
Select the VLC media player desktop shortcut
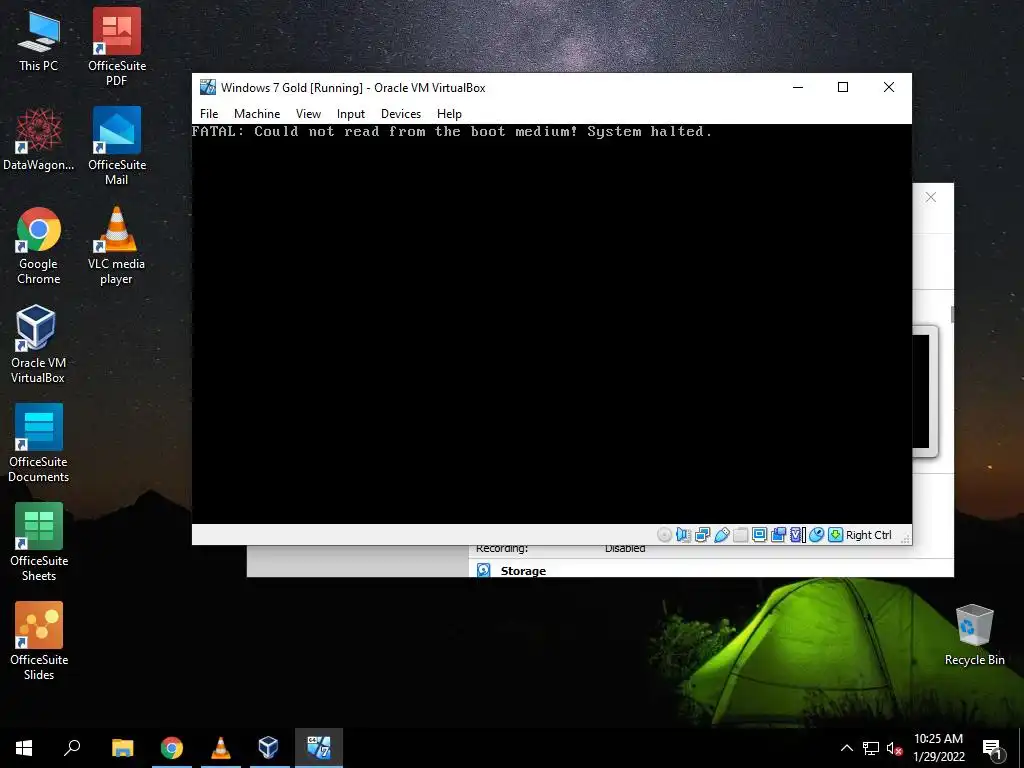[116, 246]
